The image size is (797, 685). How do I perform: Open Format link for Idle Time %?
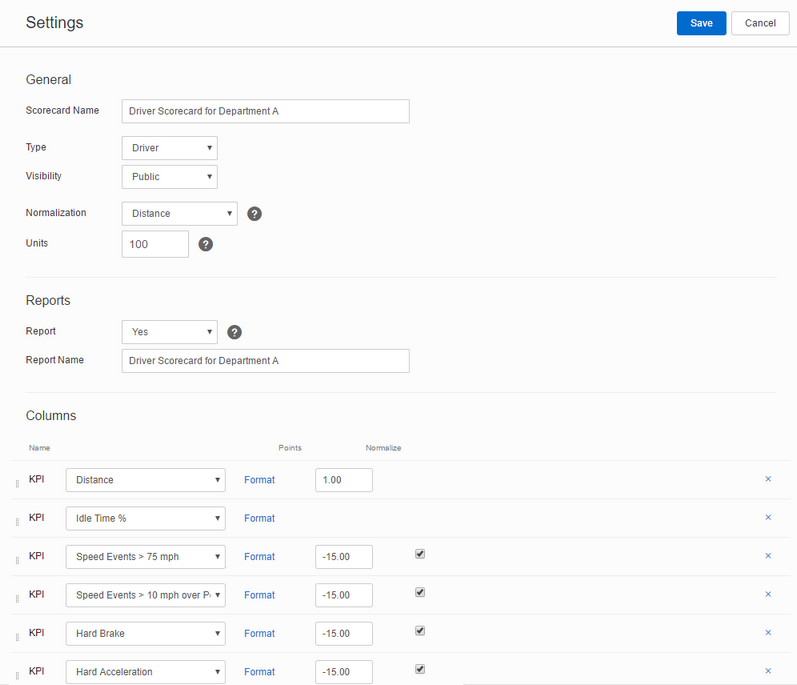tap(259, 518)
